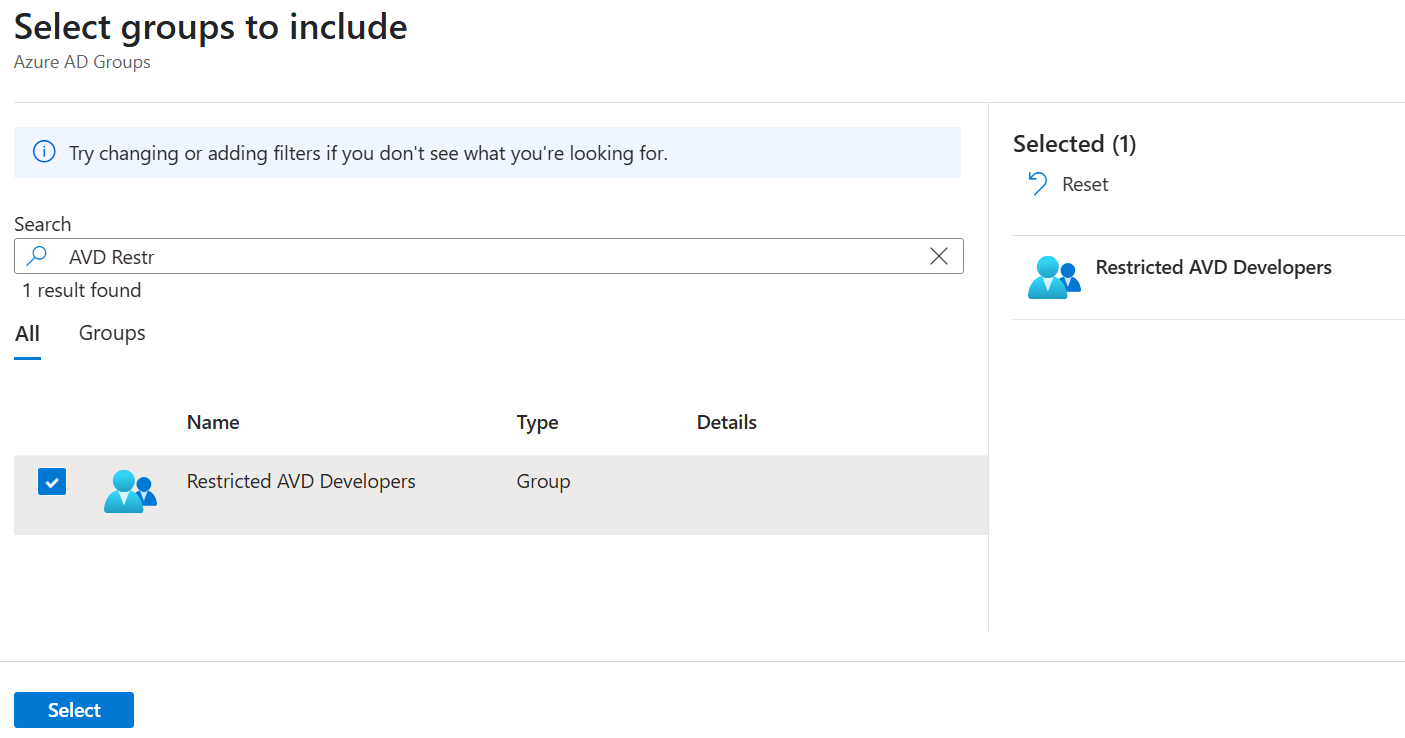Click the Select button
This screenshot has height=738, width=1405.
74,710
